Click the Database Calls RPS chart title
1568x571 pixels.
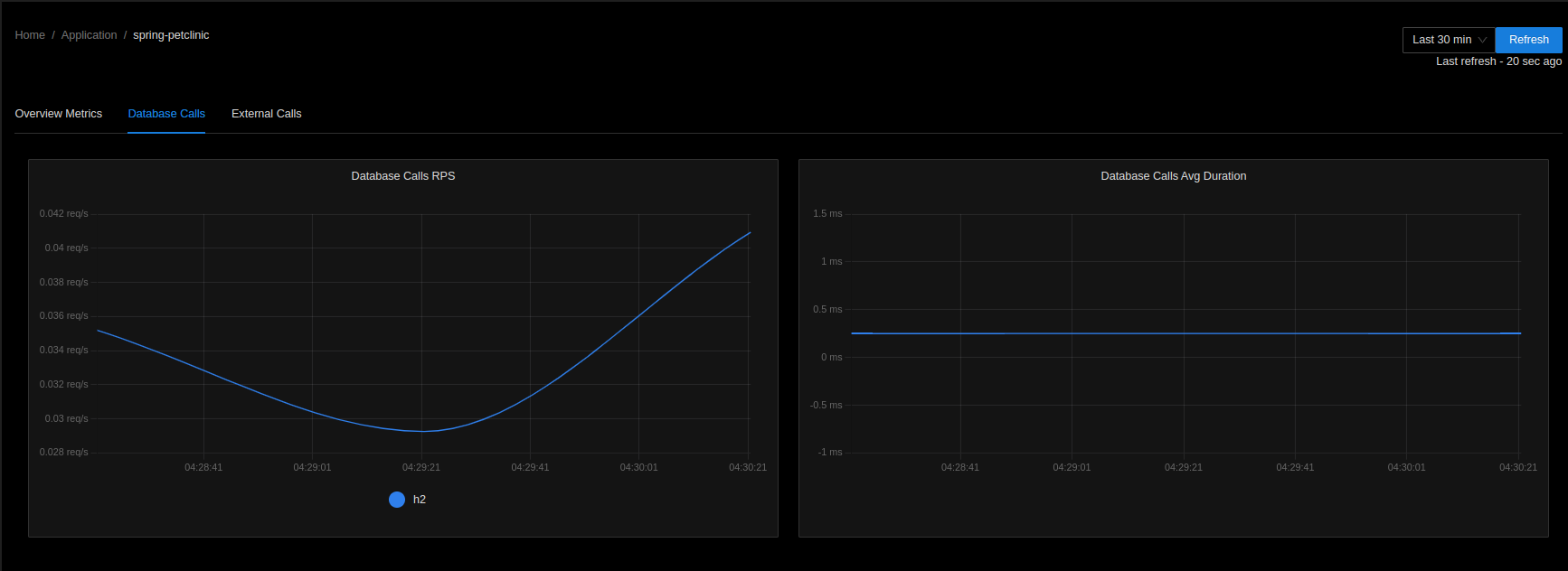(403, 176)
